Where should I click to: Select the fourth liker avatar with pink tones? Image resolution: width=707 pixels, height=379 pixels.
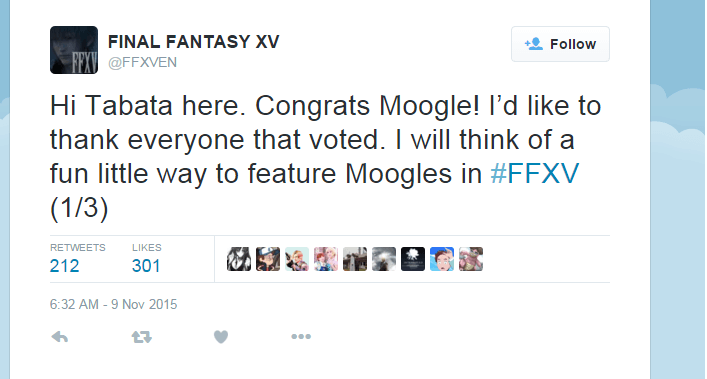click(326, 259)
